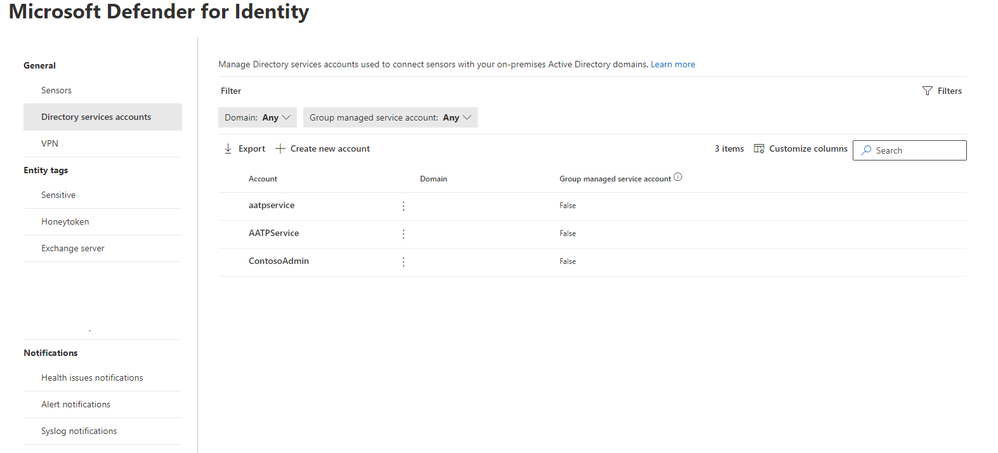Click the Export button label

click(x=251, y=149)
